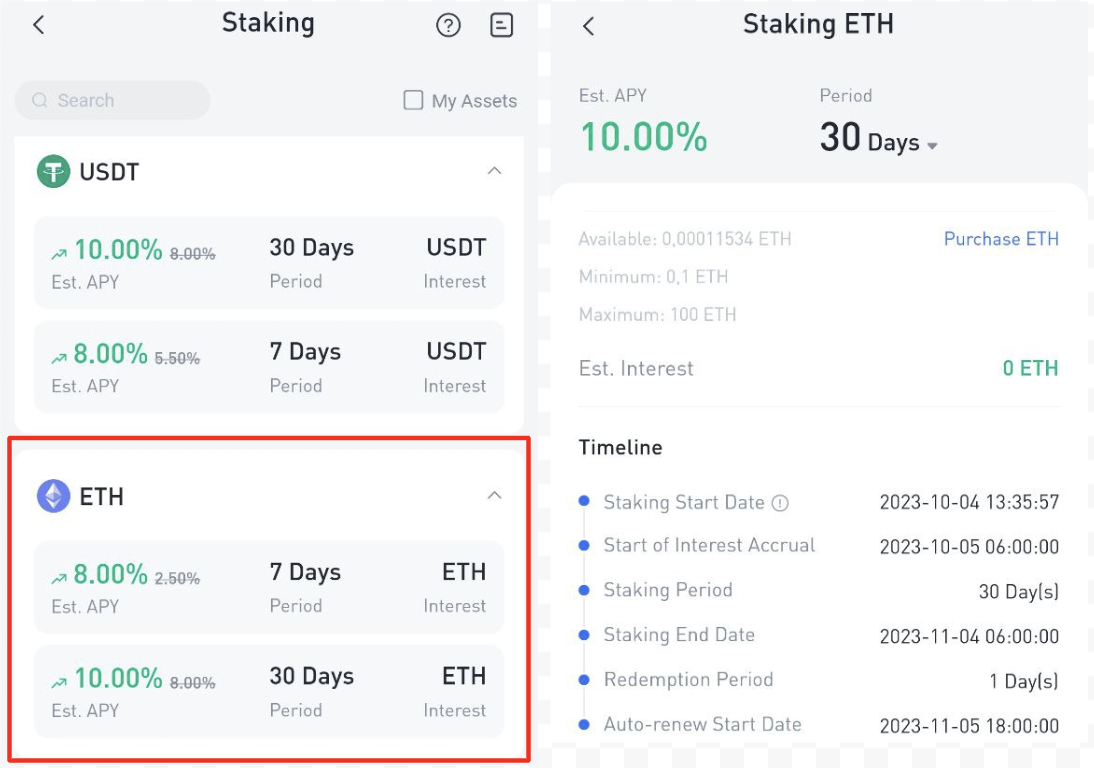1094x768 pixels.
Task: Select USDT 30 Days 10.00% plan
Action: pyautogui.click(x=269, y=263)
